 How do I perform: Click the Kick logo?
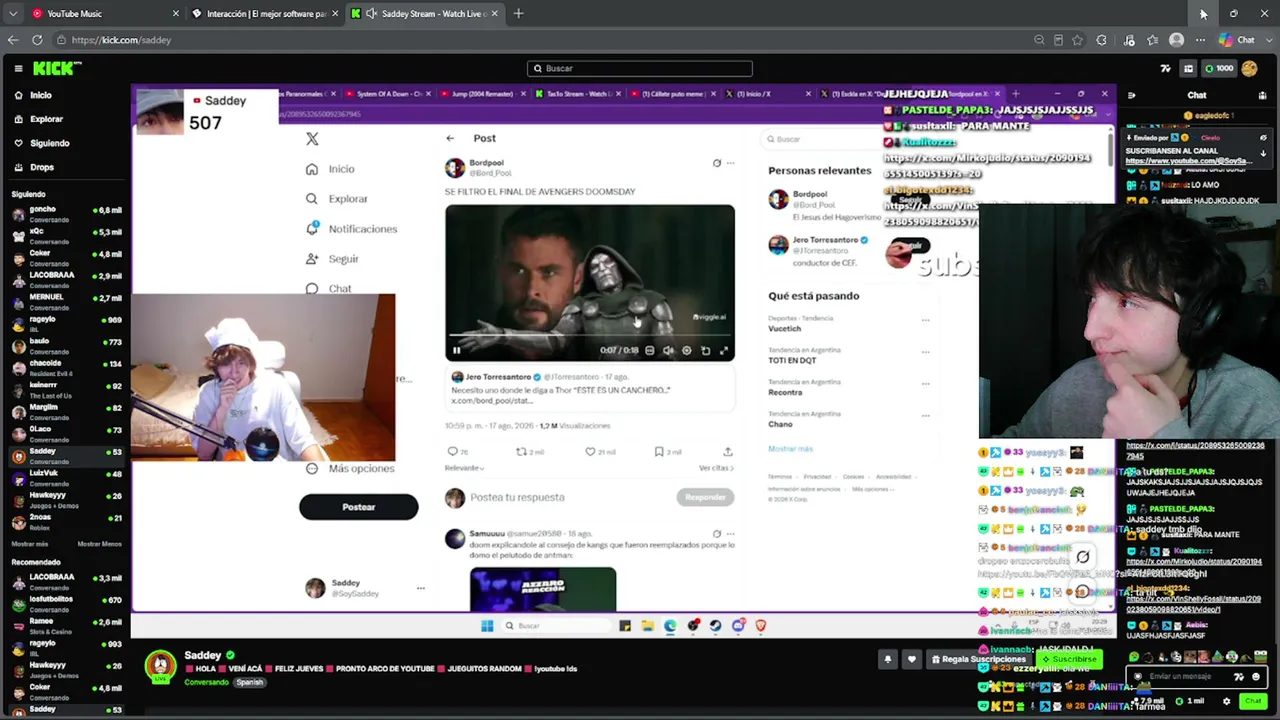[57, 68]
